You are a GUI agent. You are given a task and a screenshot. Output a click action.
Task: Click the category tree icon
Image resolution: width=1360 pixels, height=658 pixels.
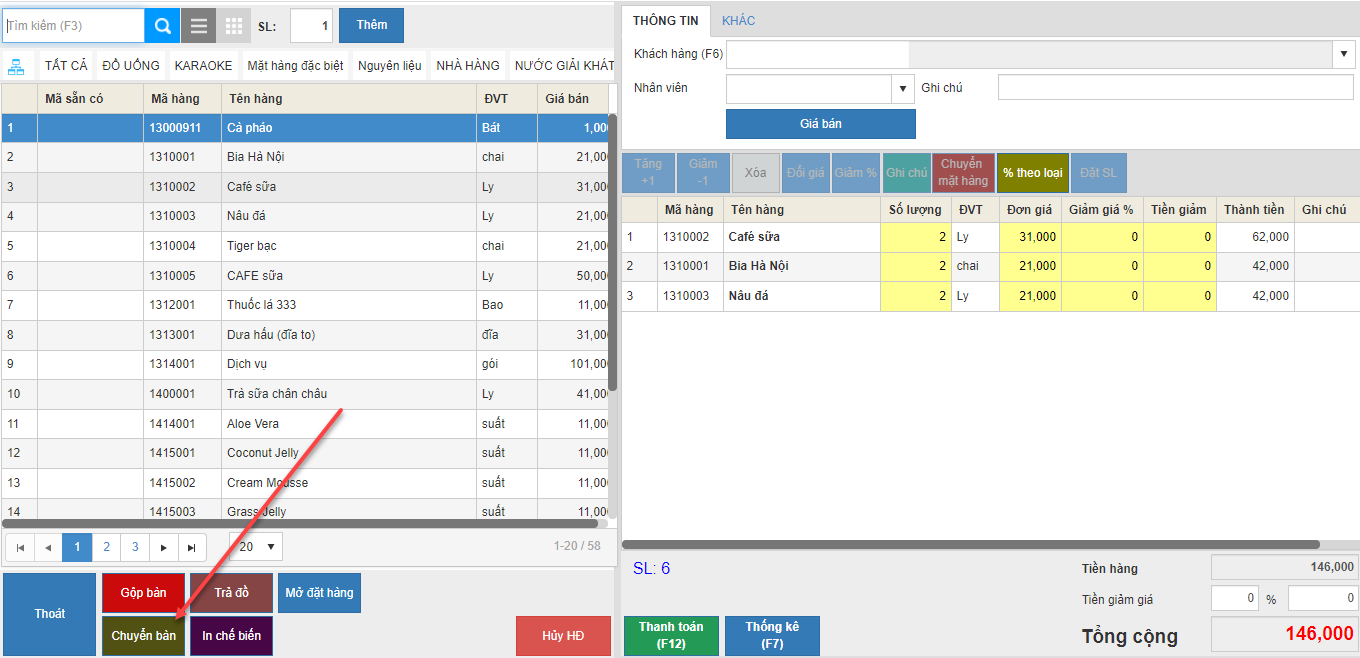(x=16, y=66)
